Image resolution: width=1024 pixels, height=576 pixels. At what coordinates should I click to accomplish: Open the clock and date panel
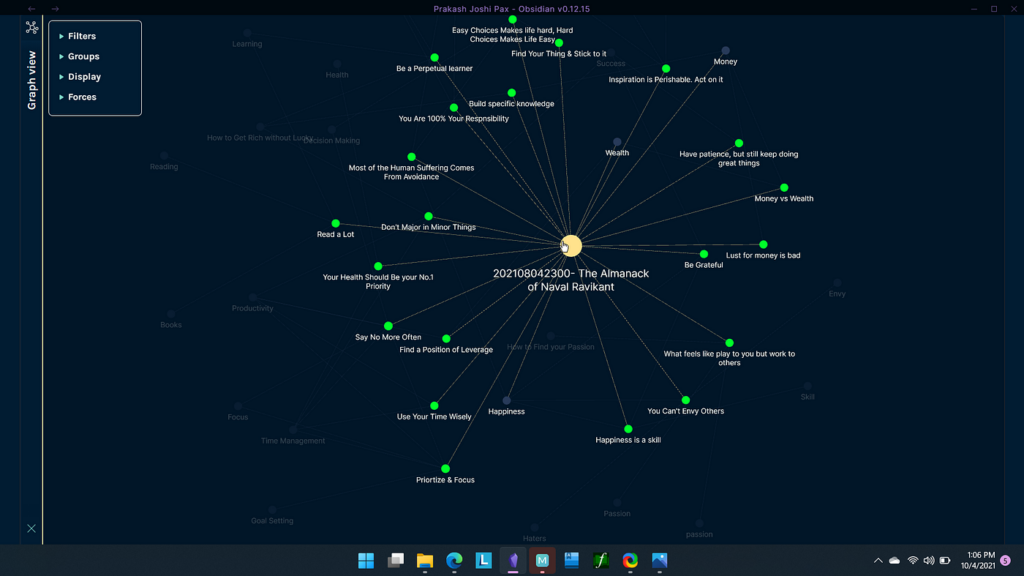click(978, 560)
